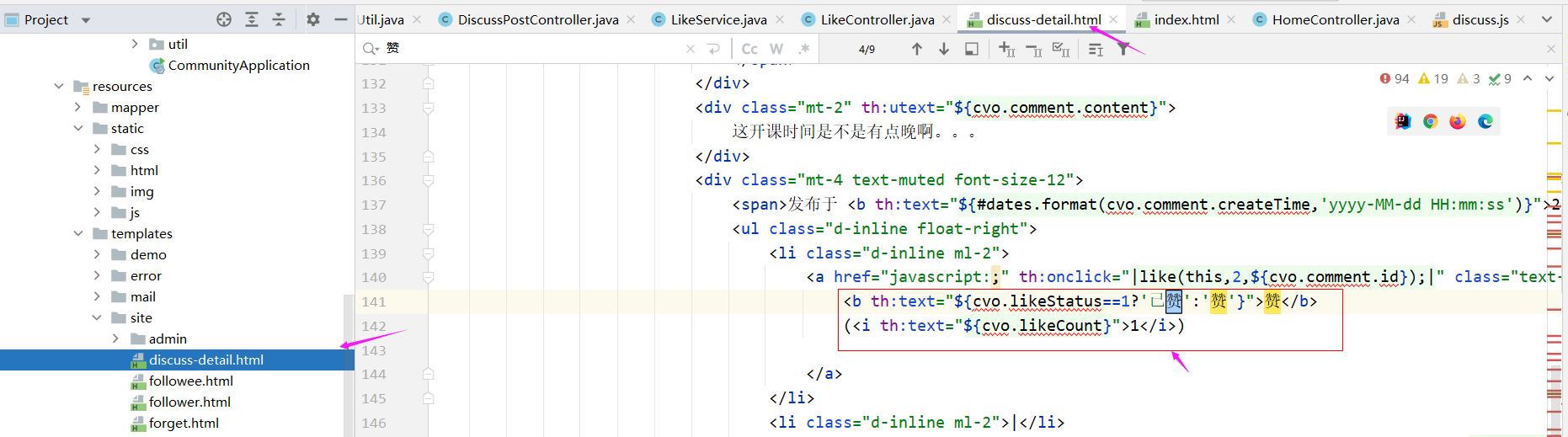Jump to previous highlighted error arrow
1568x437 pixels.
click(1528, 78)
